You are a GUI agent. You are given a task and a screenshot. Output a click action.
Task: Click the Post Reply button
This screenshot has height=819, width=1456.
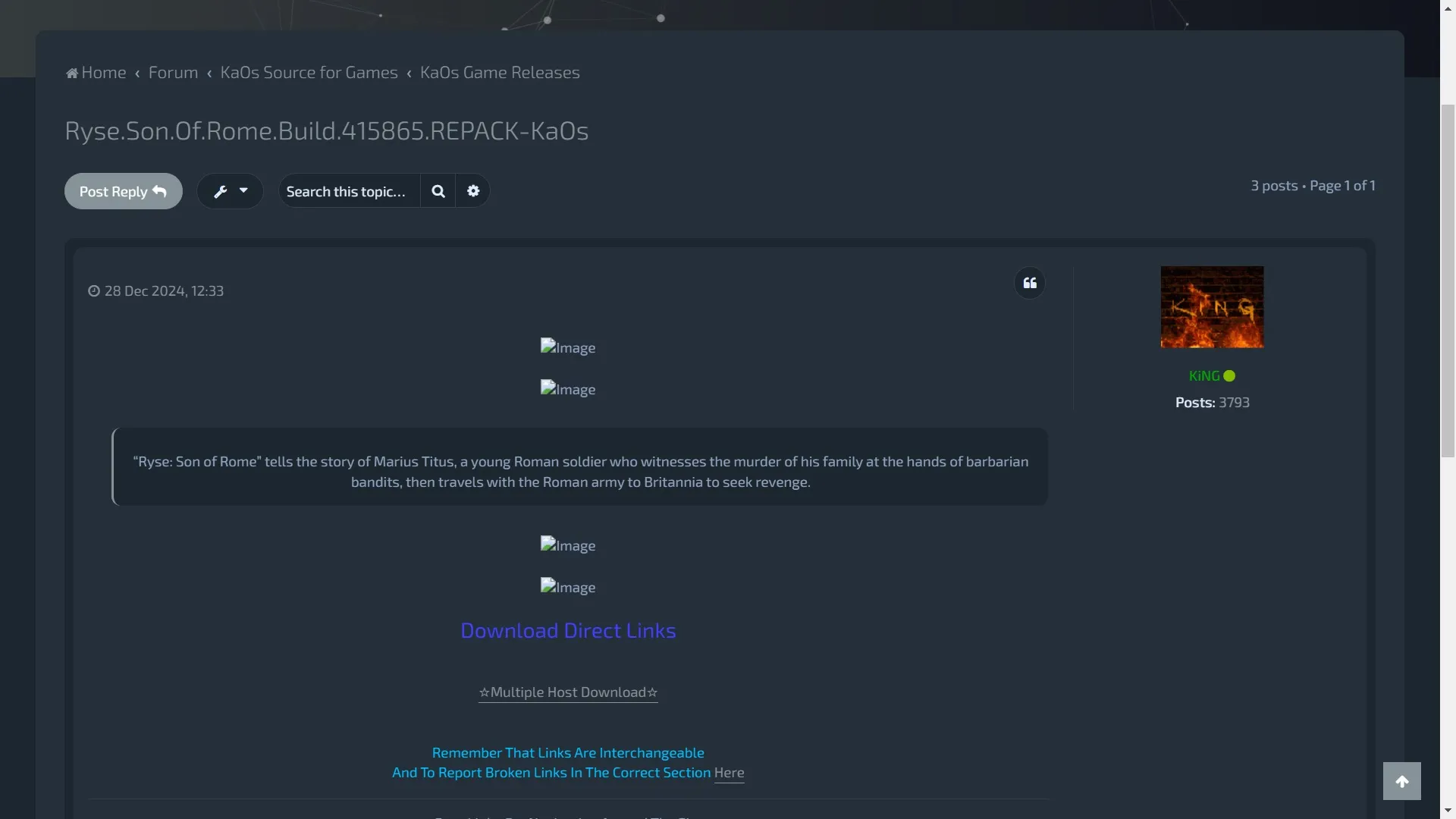[x=124, y=191]
